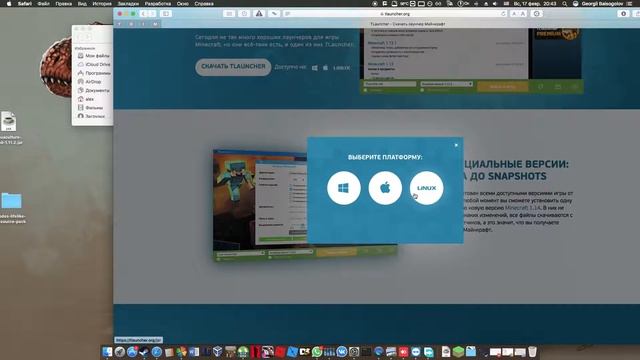640x360 pixels.
Task: Open the Разработка menu
Action: click(158, 4)
